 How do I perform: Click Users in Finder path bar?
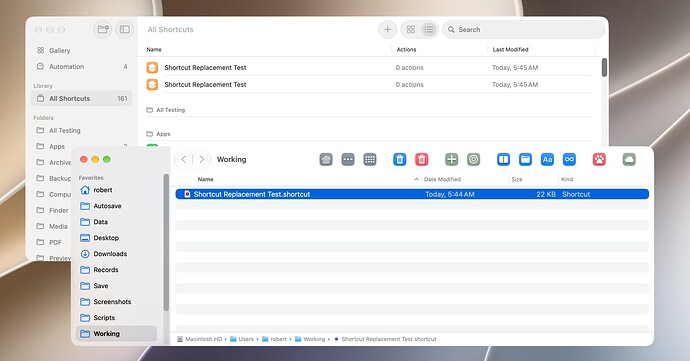242,339
